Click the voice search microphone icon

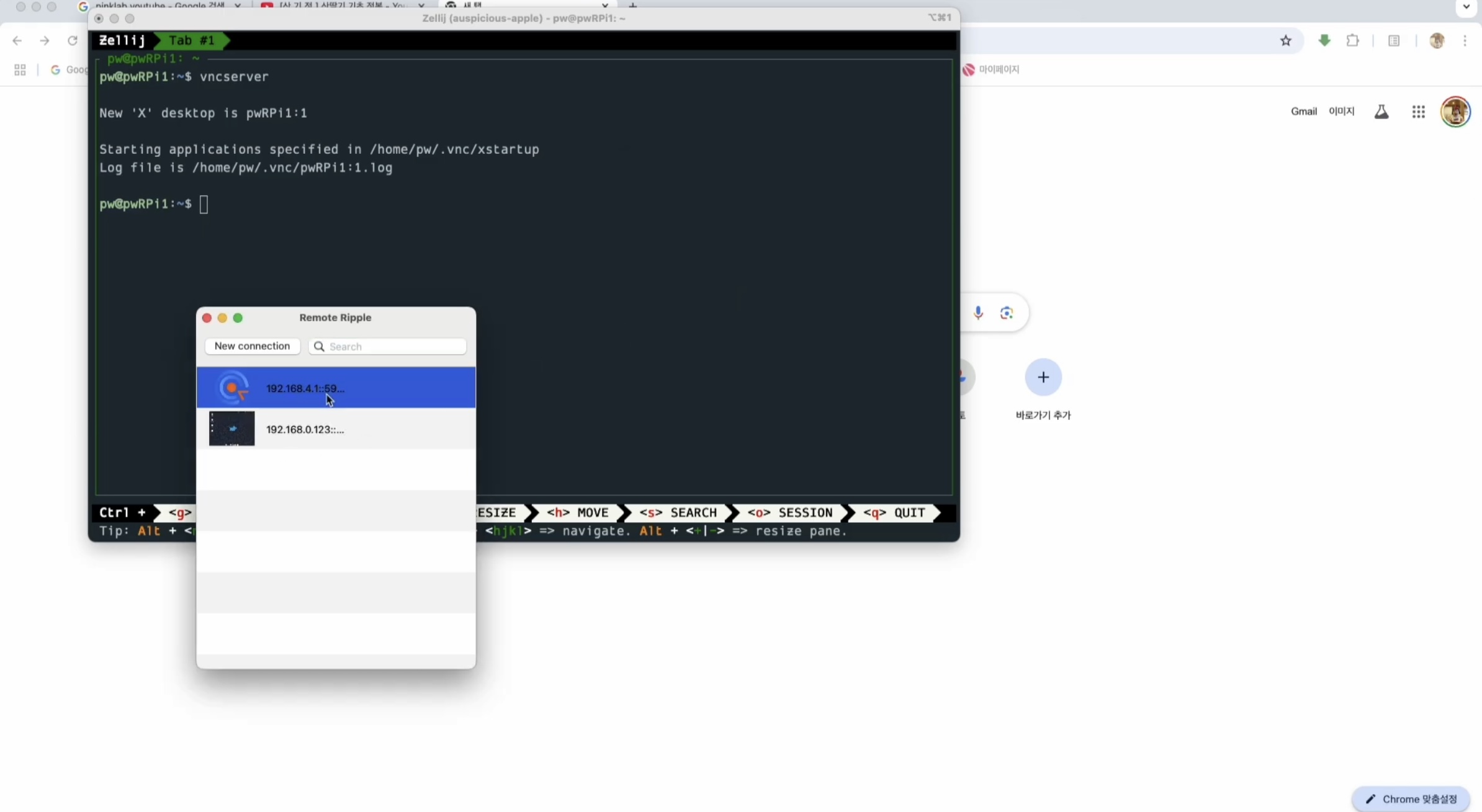tap(978, 313)
